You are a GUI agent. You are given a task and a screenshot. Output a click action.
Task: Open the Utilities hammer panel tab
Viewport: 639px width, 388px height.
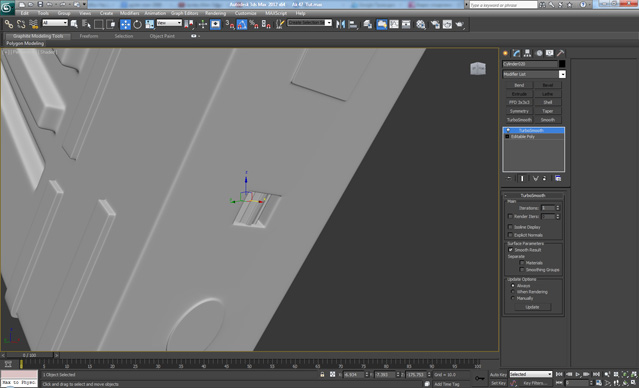[x=561, y=53]
